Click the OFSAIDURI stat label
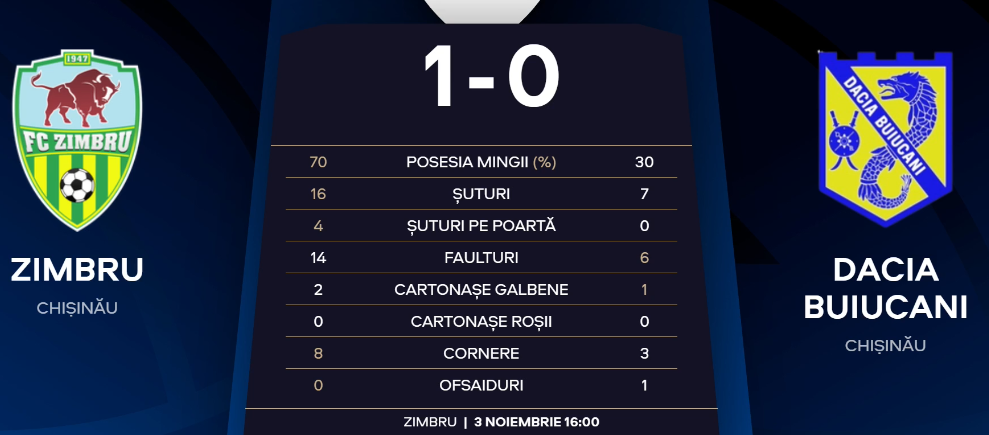The width and height of the screenshot is (989, 435). pyautogui.click(x=481, y=385)
